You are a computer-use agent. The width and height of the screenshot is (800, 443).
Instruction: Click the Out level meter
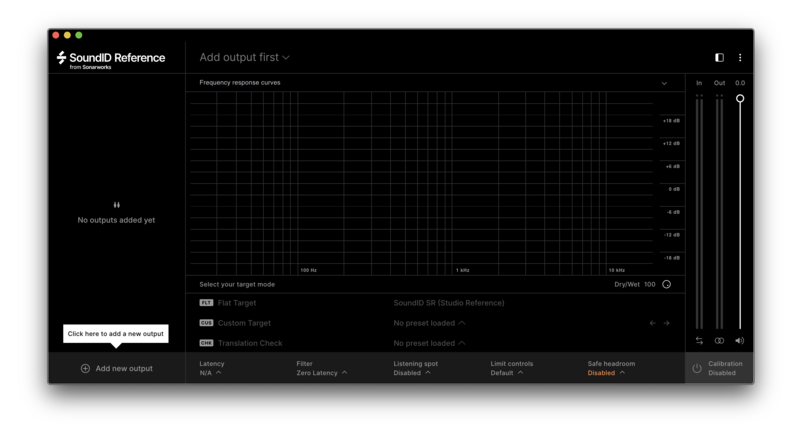click(719, 212)
